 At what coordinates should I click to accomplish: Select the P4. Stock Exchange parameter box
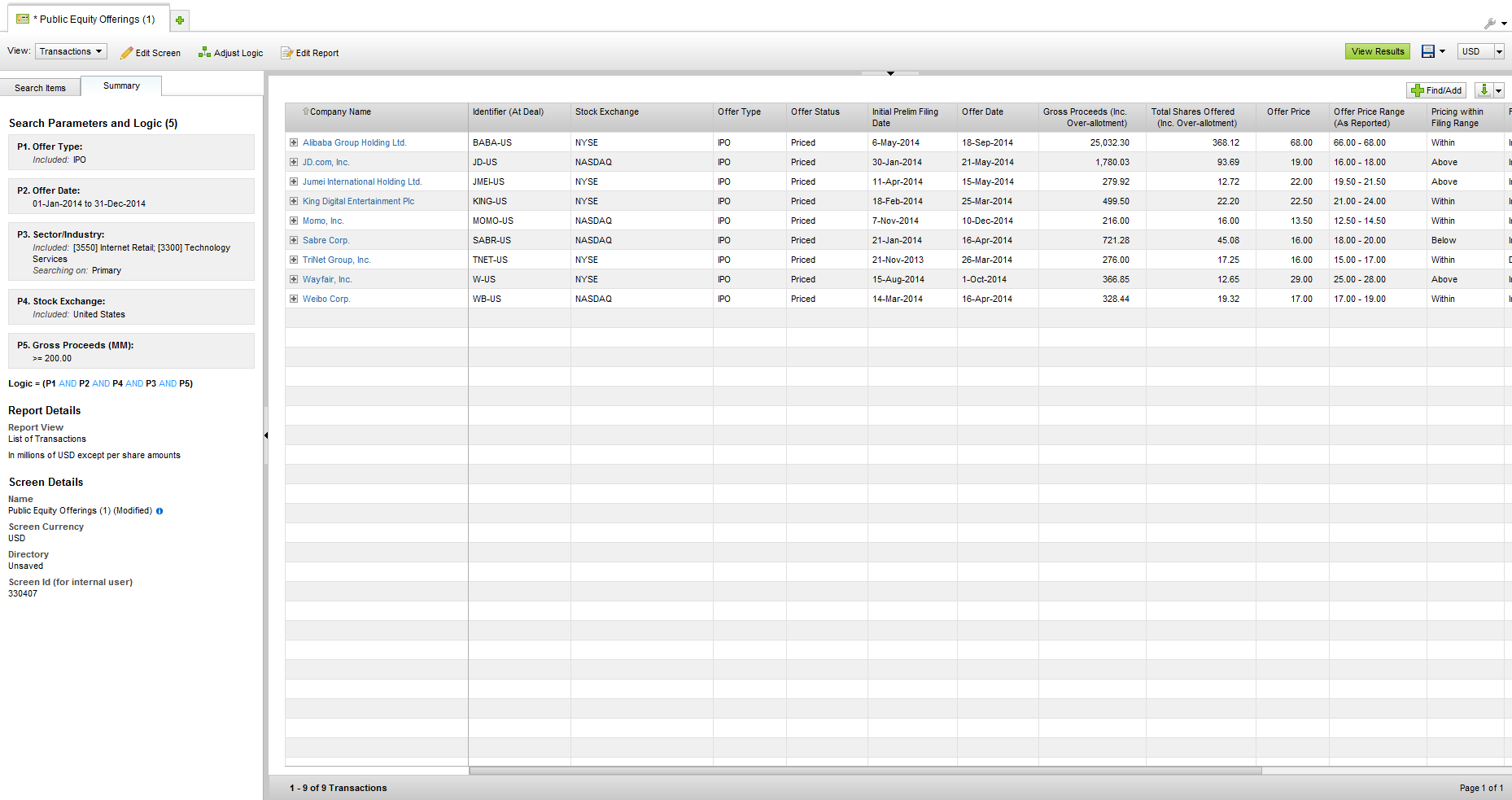coord(131,307)
